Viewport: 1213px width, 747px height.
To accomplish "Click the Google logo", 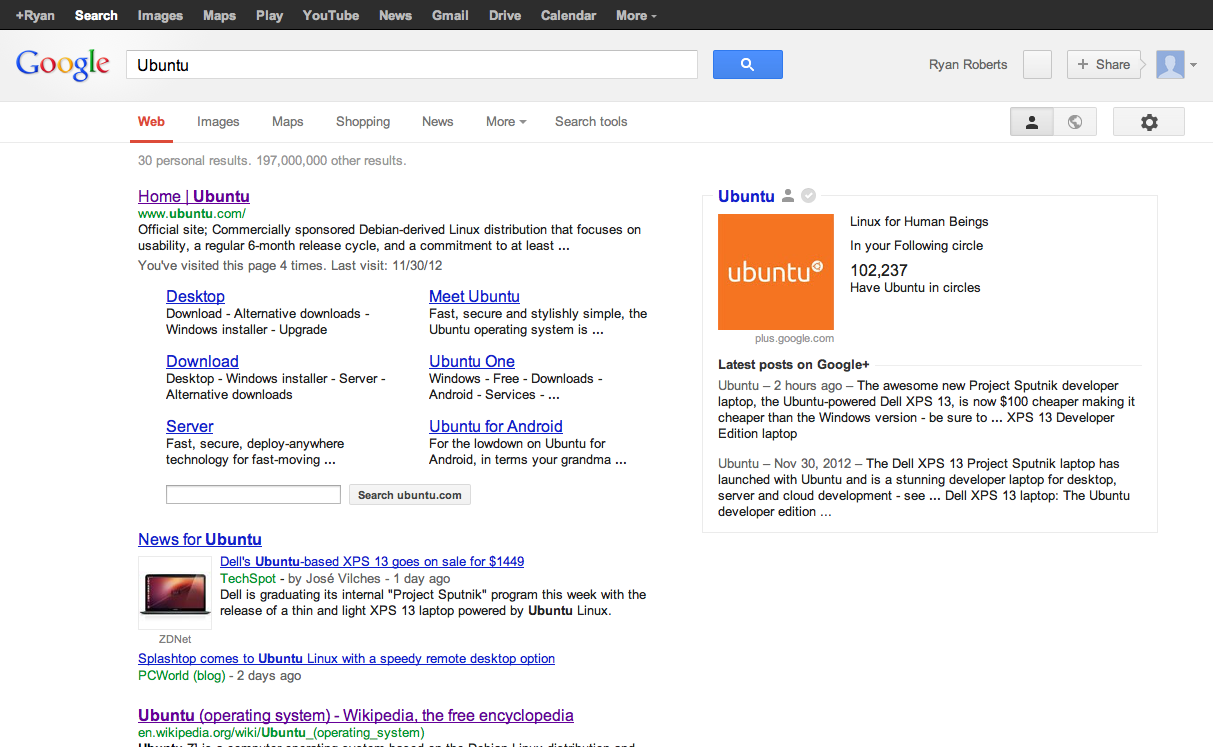I will (63, 65).
